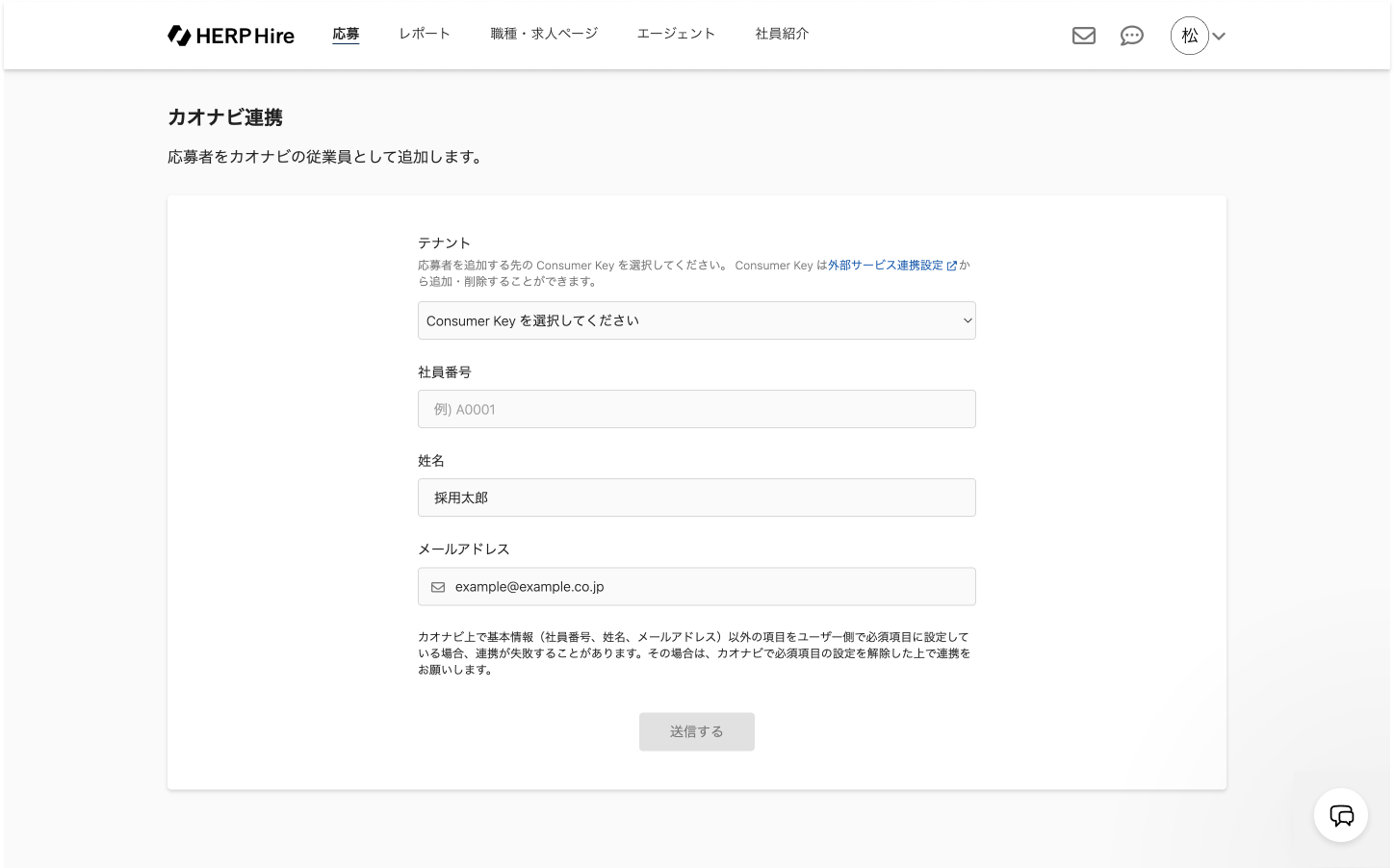This screenshot has width=1394, height=868.
Task: Follow the 外部サービス連携設定 link
Action: coord(885,266)
